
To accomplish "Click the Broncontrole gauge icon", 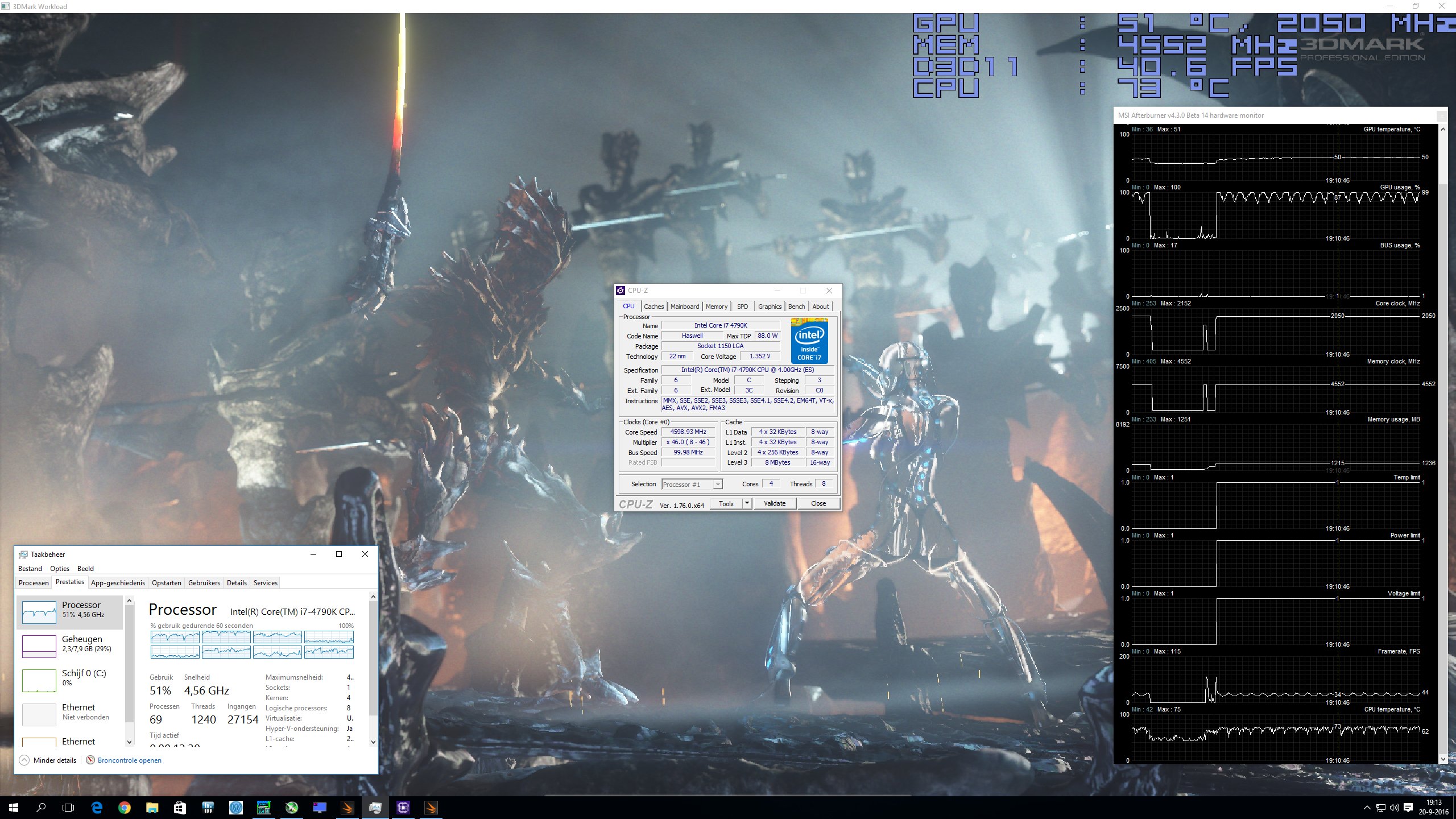I will coord(90,760).
